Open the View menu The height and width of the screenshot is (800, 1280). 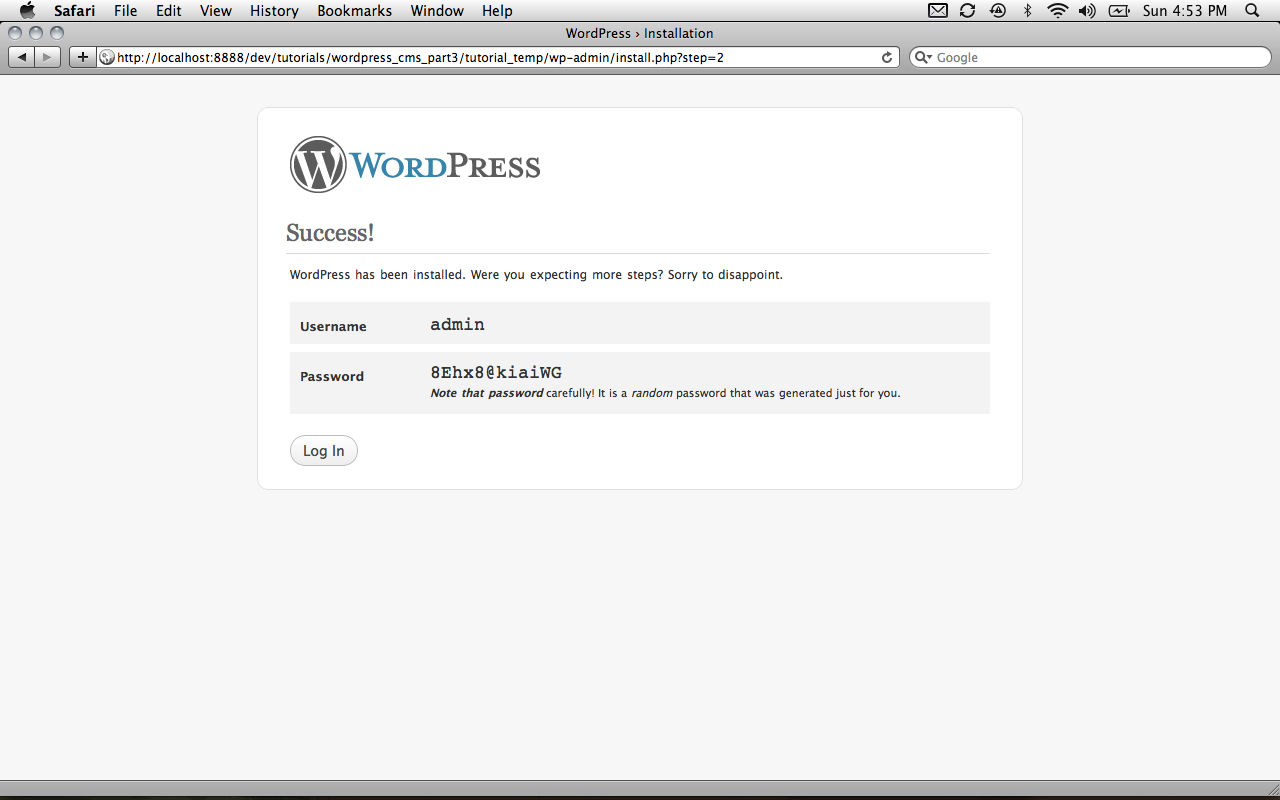[x=215, y=11]
